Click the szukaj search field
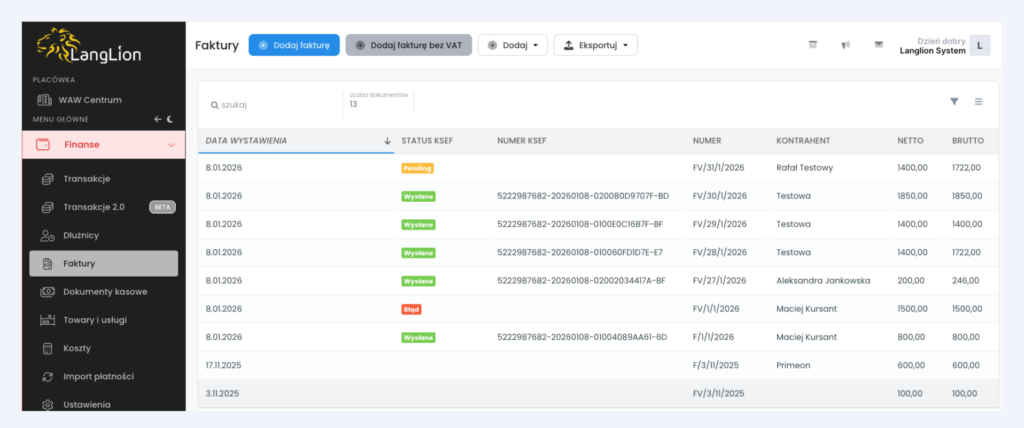 270,104
